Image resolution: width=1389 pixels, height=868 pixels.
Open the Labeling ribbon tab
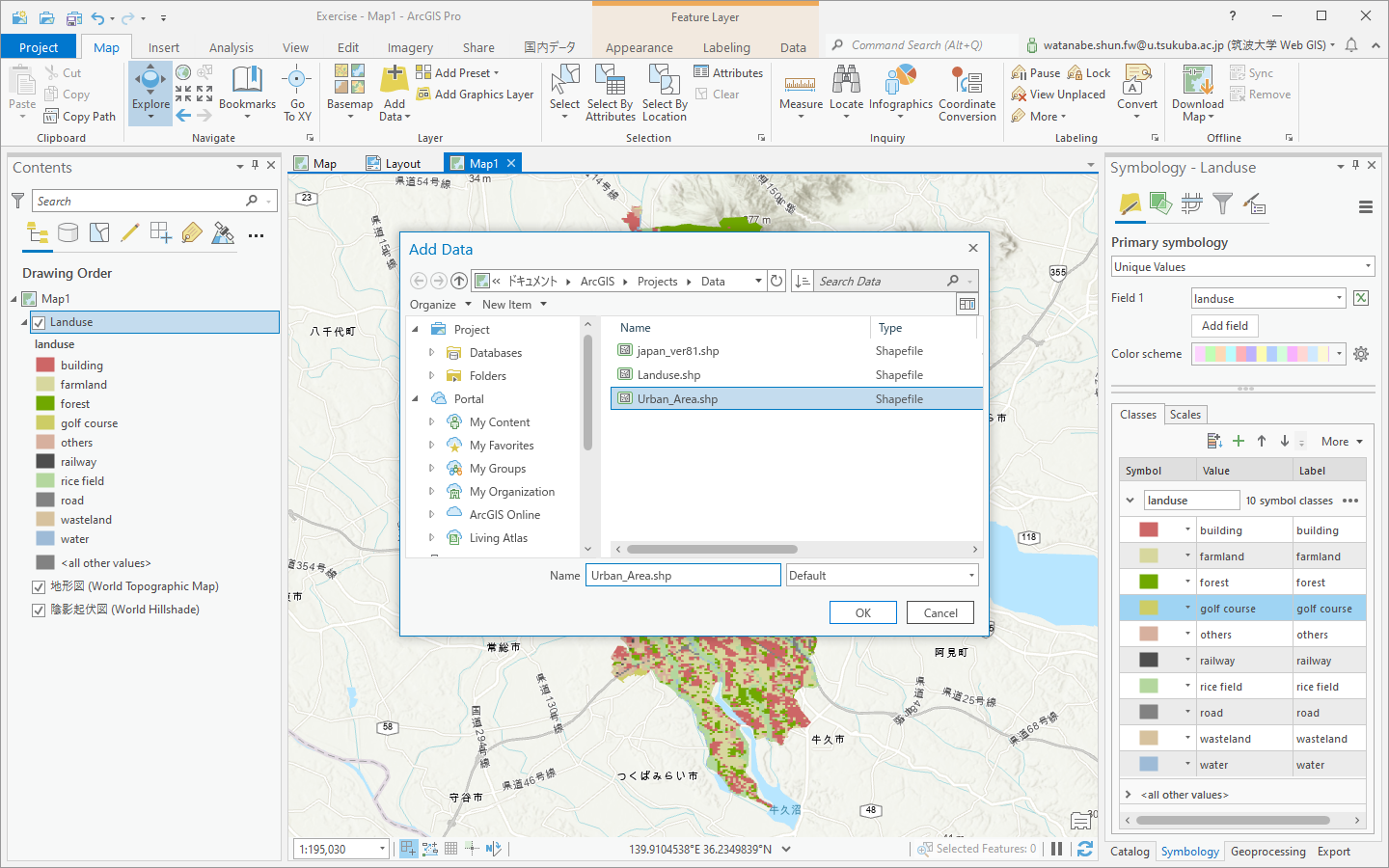point(726,47)
